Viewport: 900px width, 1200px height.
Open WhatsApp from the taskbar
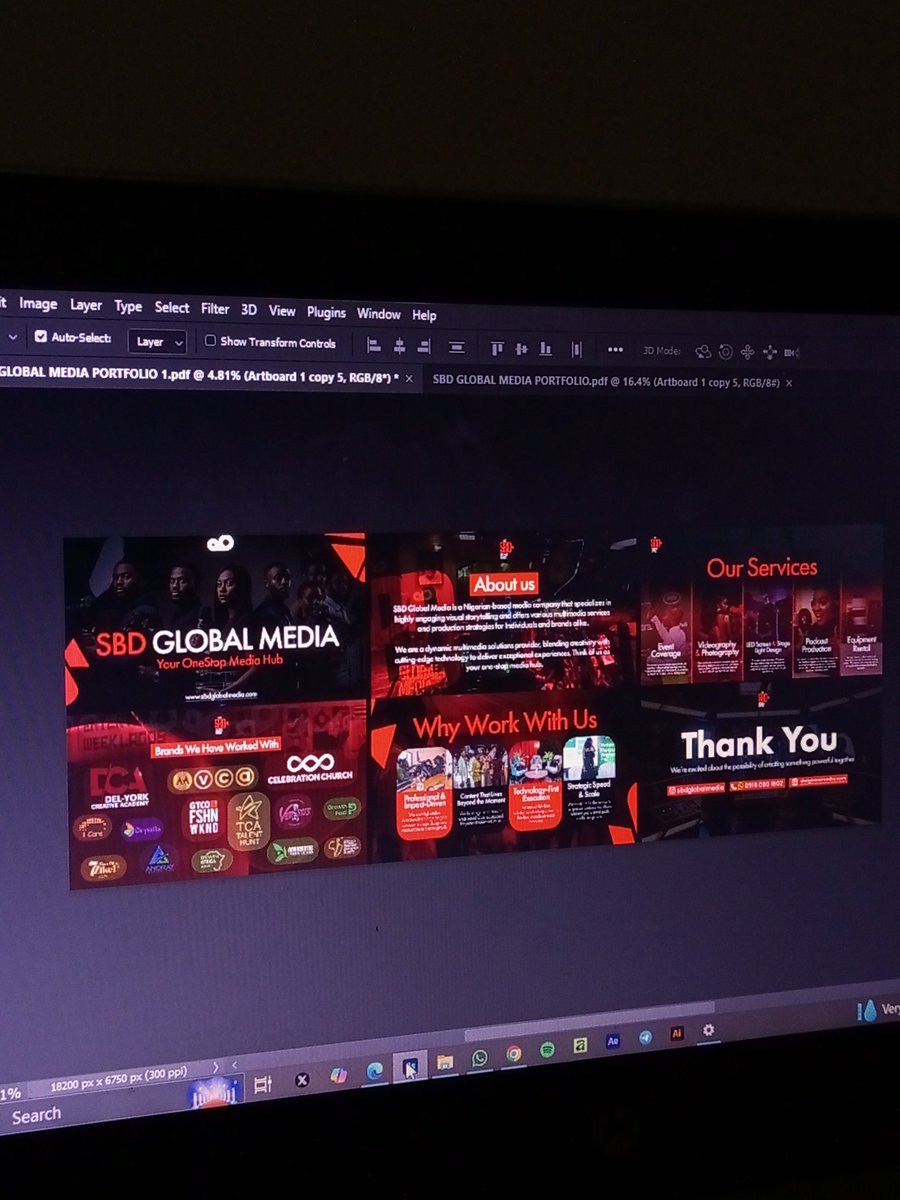point(480,1057)
